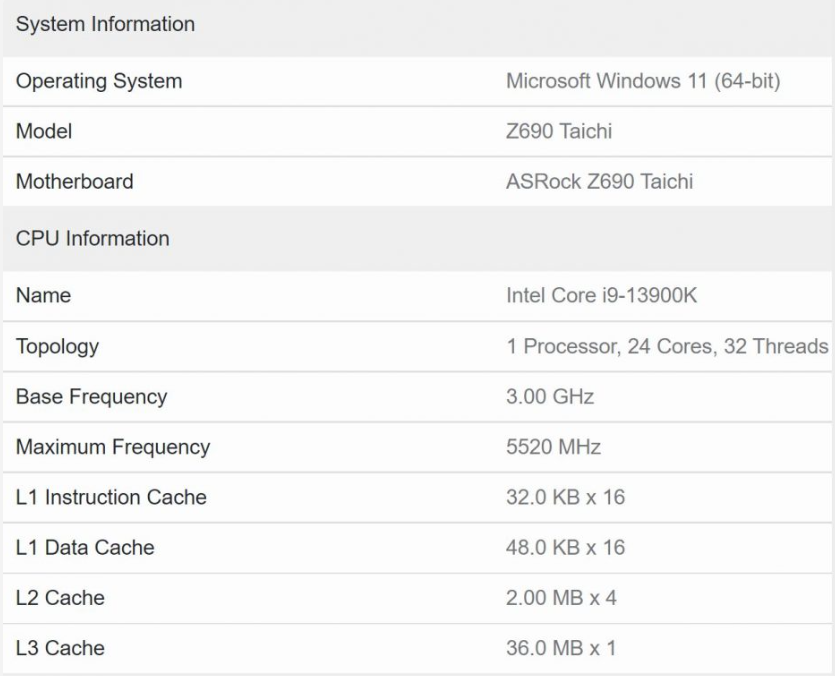Click the System Information section header
Image resolution: width=835 pixels, height=676 pixels.
click(x=105, y=25)
